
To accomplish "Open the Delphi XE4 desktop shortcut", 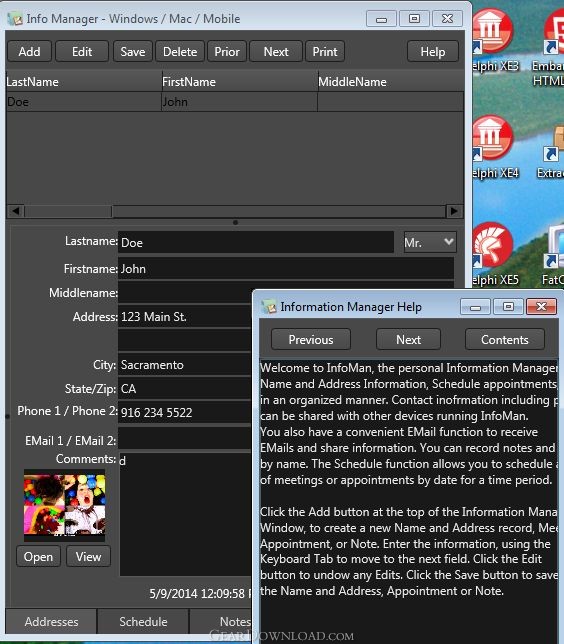I will (x=493, y=148).
